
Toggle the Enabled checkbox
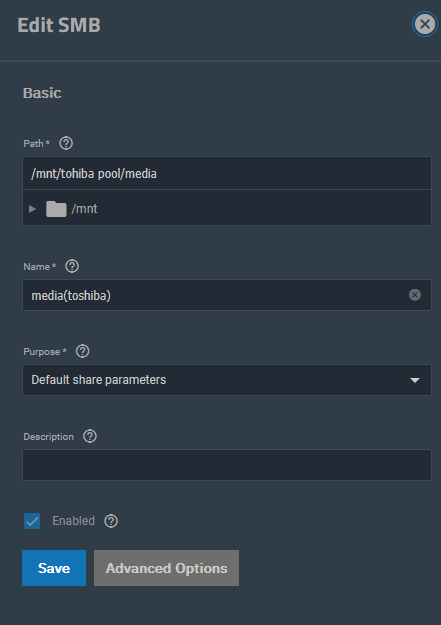32,521
